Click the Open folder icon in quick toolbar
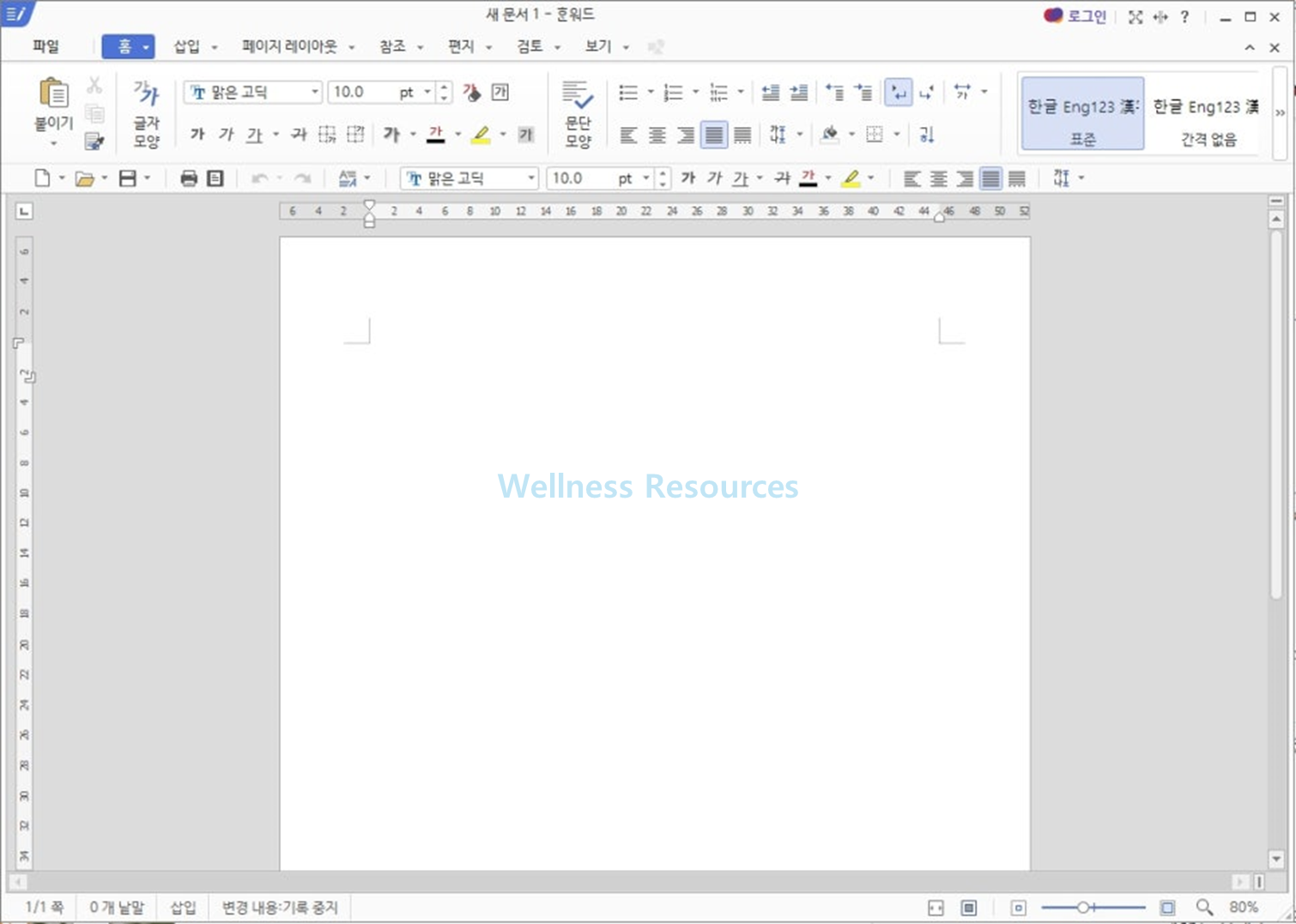The height and width of the screenshot is (924, 1296). (x=84, y=178)
